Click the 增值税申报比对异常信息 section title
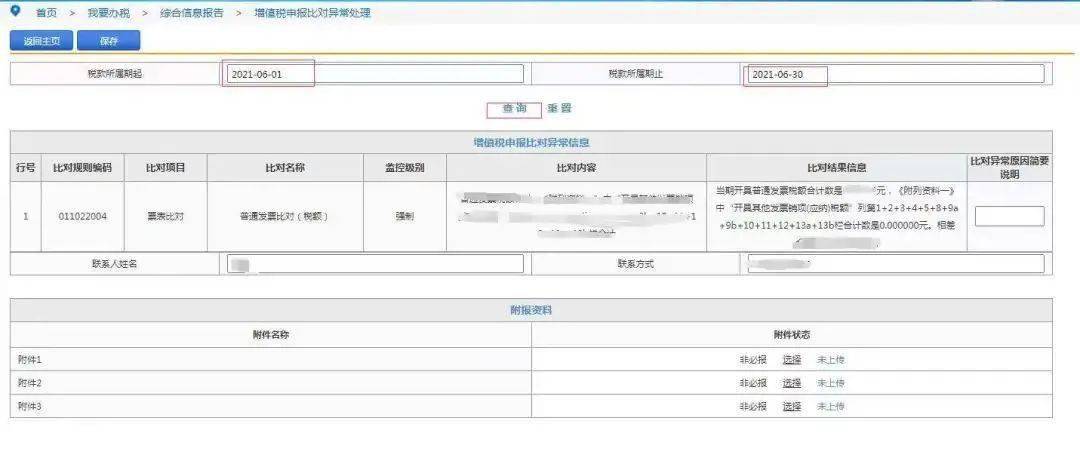 (x=531, y=143)
